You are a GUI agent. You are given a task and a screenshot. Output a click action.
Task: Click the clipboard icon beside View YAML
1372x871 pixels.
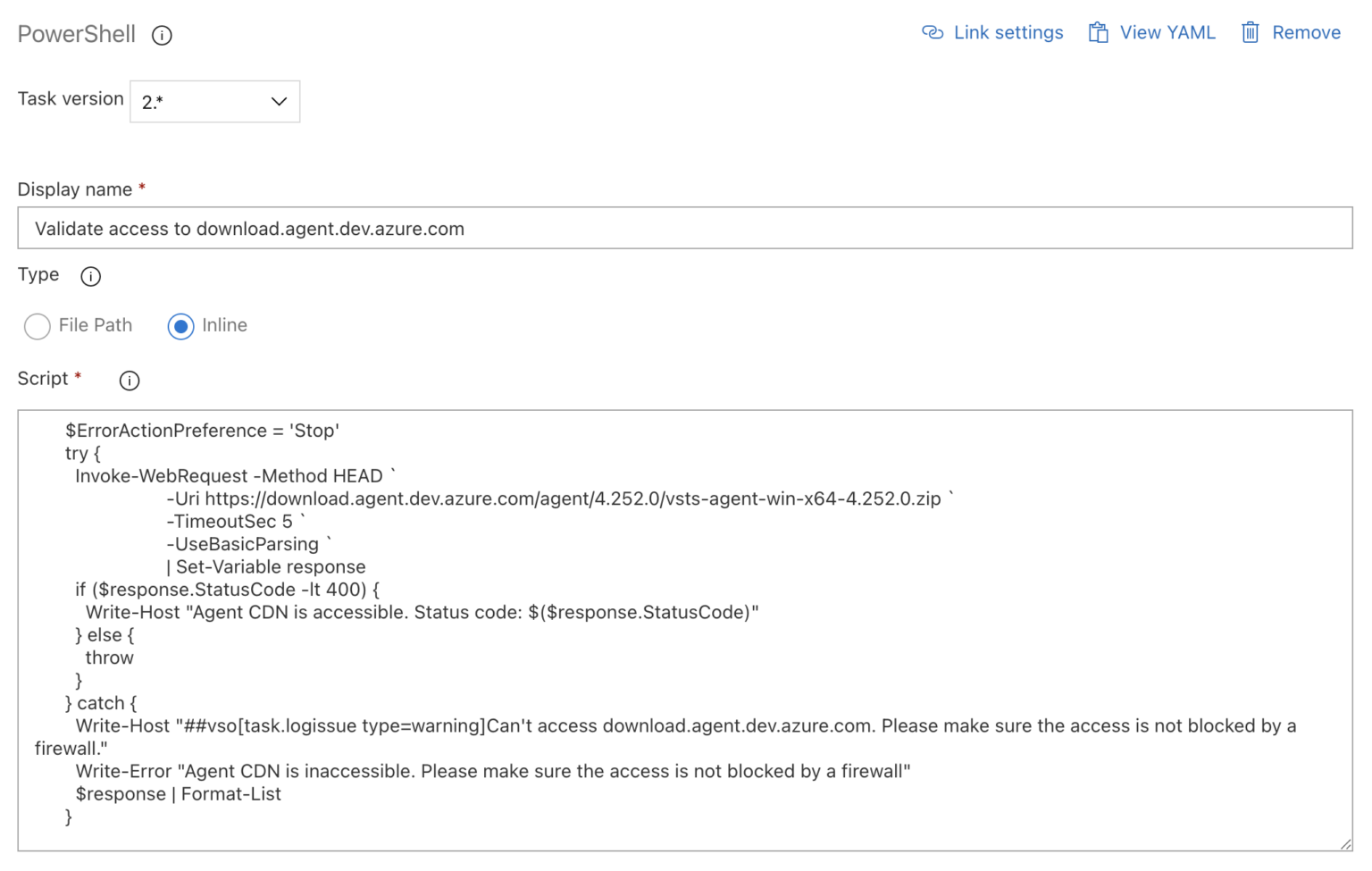[x=1098, y=31]
